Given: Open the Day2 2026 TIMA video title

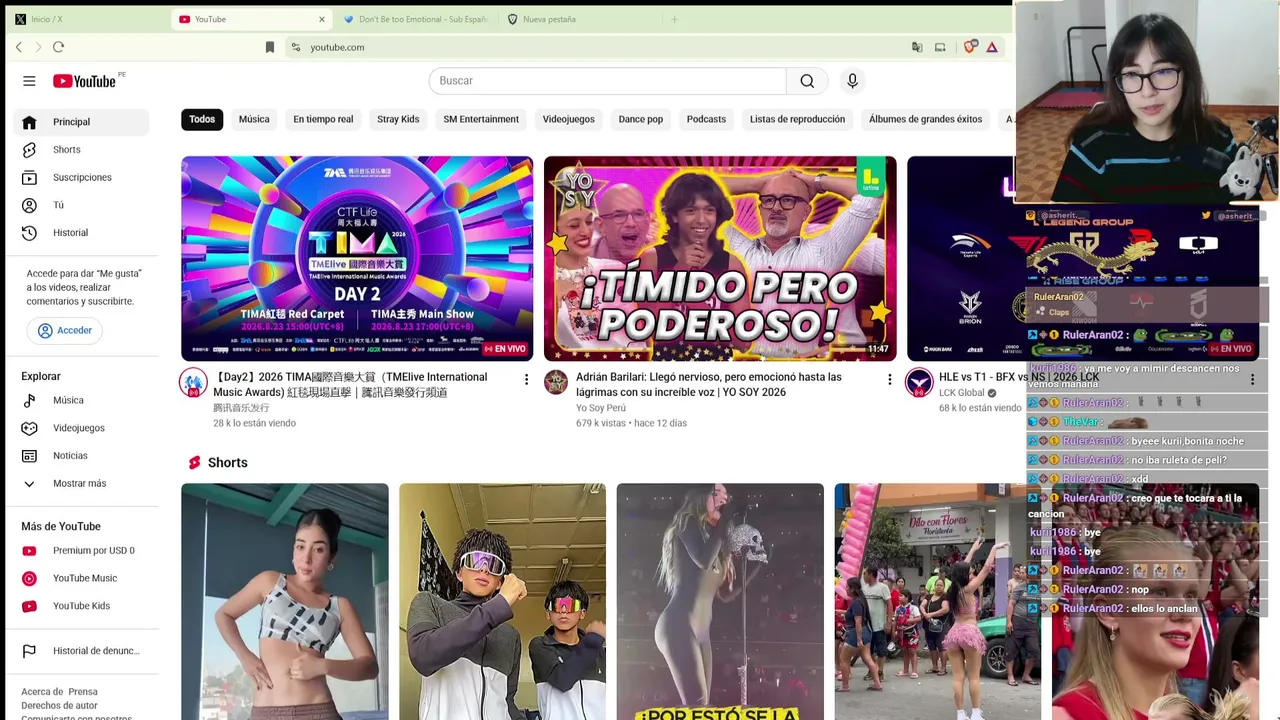Looking at the screenshot, I should 350,385.
